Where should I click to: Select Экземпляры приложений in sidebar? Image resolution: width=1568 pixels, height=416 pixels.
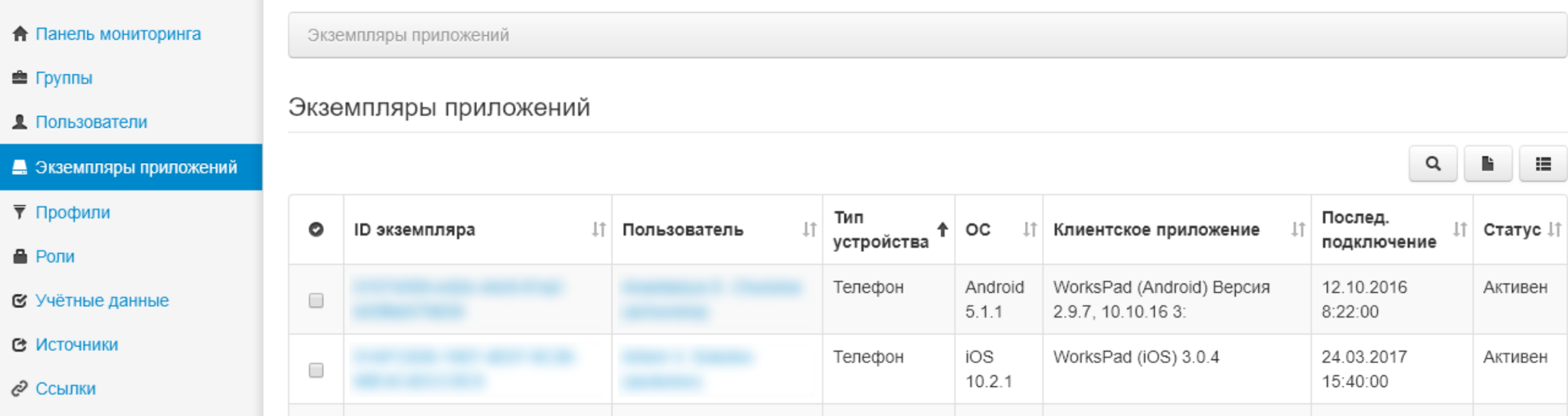click(136, 167)
